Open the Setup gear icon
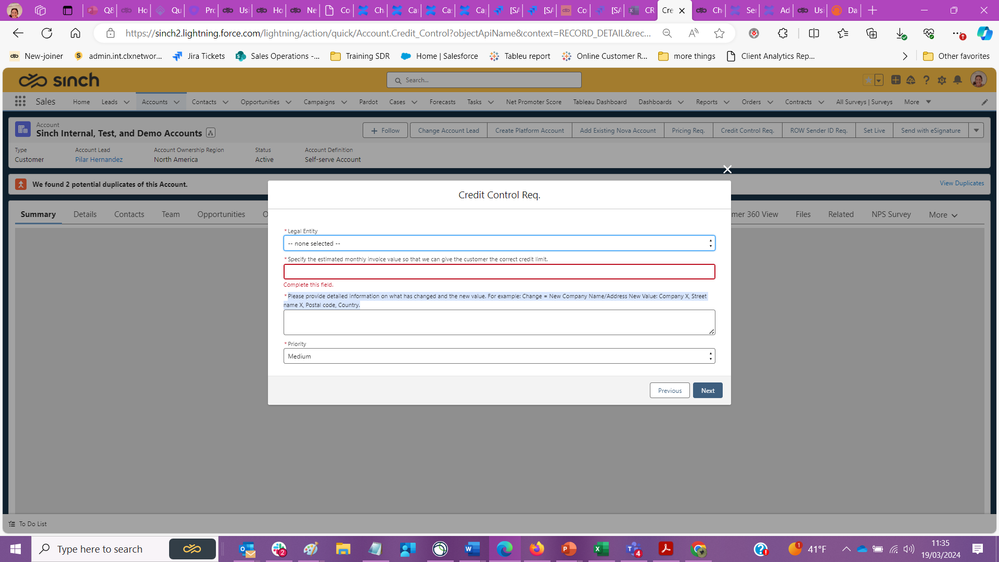 [942, 80]
